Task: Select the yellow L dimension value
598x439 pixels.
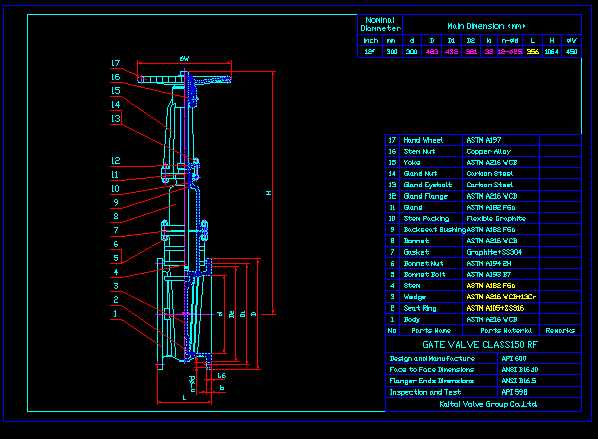Action: click(x=532, y=51)
